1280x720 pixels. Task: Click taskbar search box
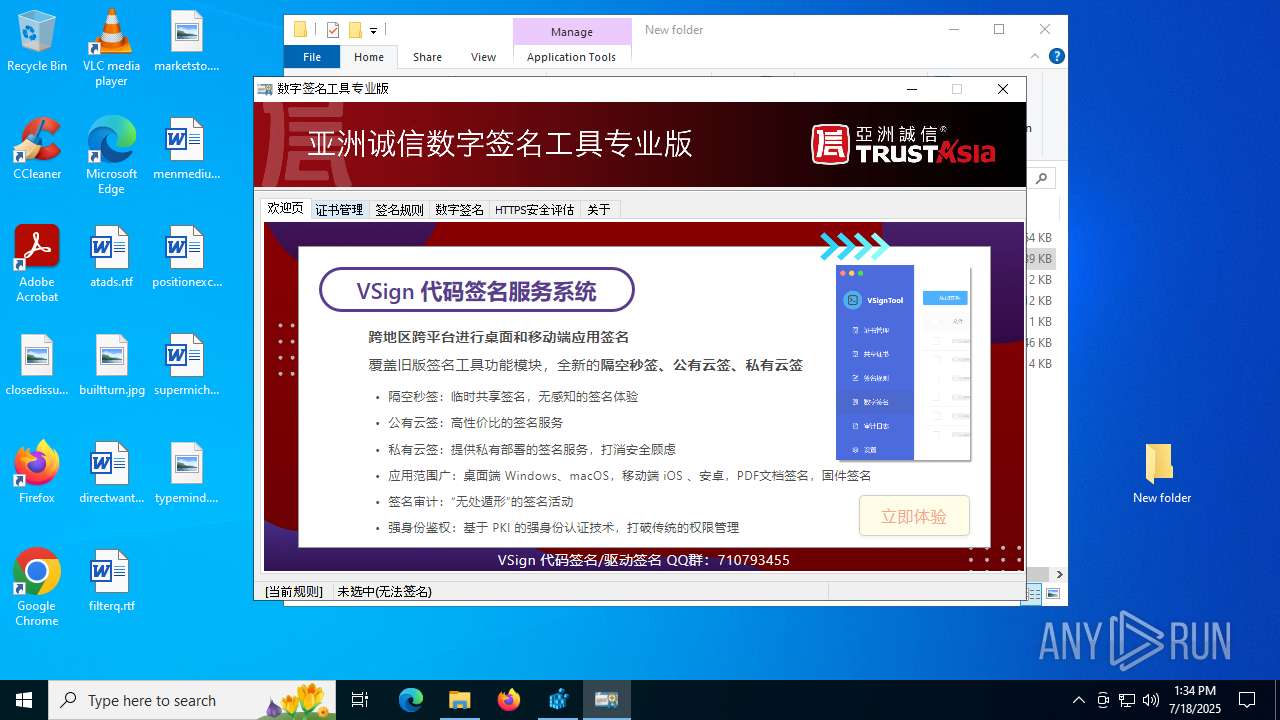[193, 700]
